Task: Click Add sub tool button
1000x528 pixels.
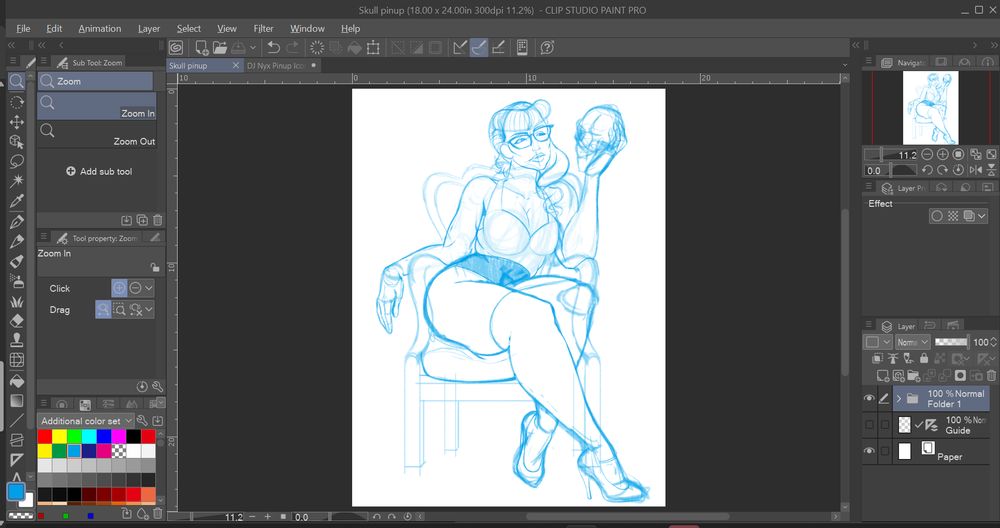Action: (x=99, y=172)
